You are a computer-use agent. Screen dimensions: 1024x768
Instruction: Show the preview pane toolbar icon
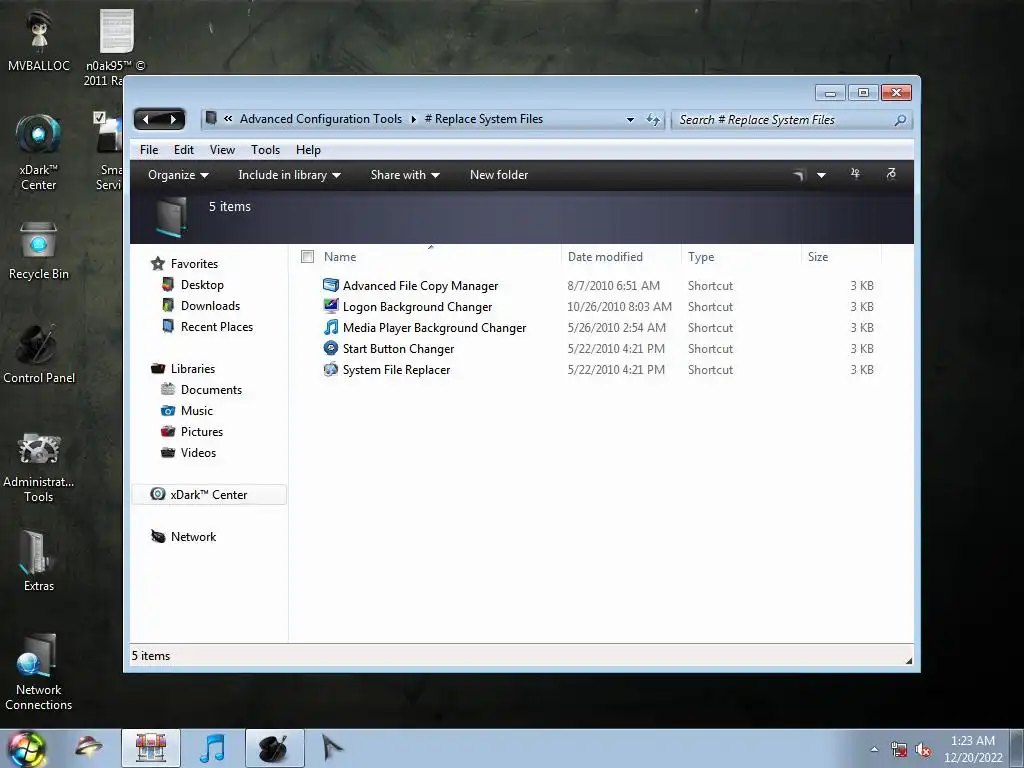(855, 174)
